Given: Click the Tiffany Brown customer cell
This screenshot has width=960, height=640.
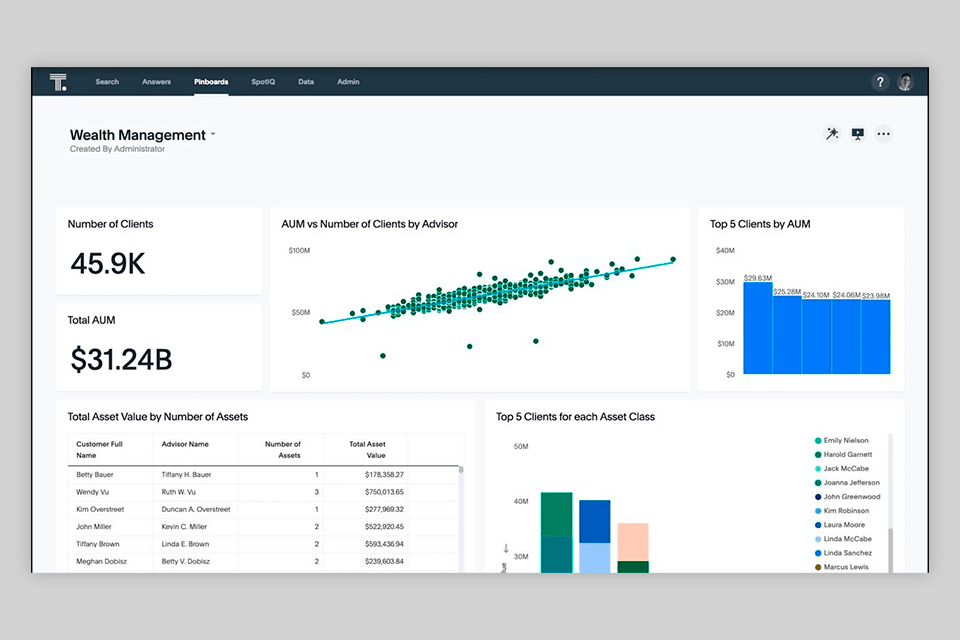Looking at the screenshot, I should (98, 544).
